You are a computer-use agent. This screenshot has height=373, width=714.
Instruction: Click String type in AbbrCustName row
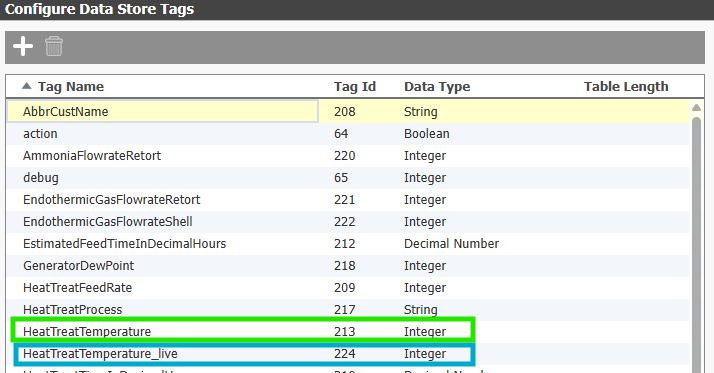pyautogui.click(x=421, y=112)
